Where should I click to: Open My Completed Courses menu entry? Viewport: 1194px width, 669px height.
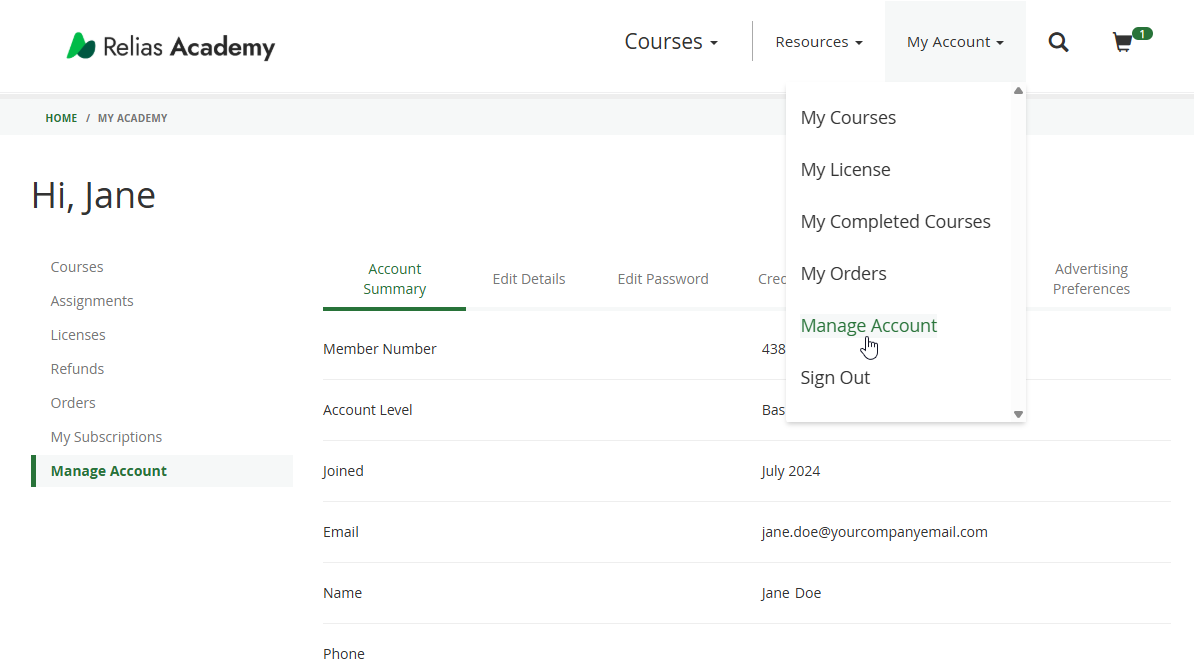point(896,221)
